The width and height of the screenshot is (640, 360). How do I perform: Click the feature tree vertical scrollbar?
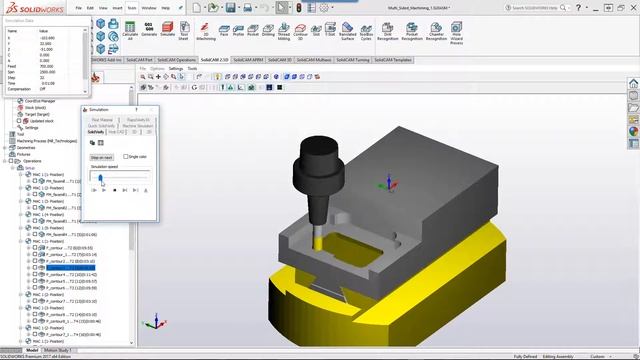pyautogui.click(x=131, y=215)
